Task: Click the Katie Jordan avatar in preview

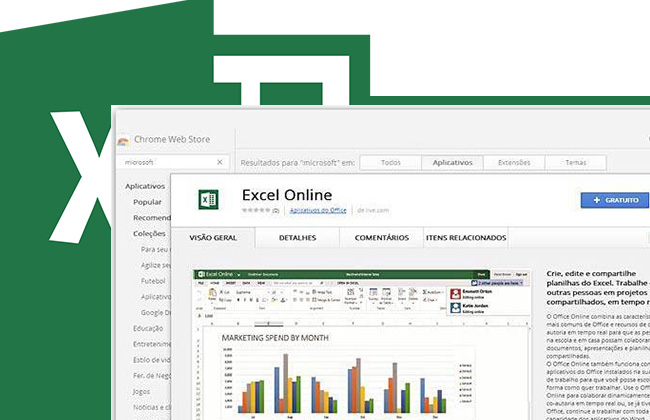Action: [x=456, y=308]
